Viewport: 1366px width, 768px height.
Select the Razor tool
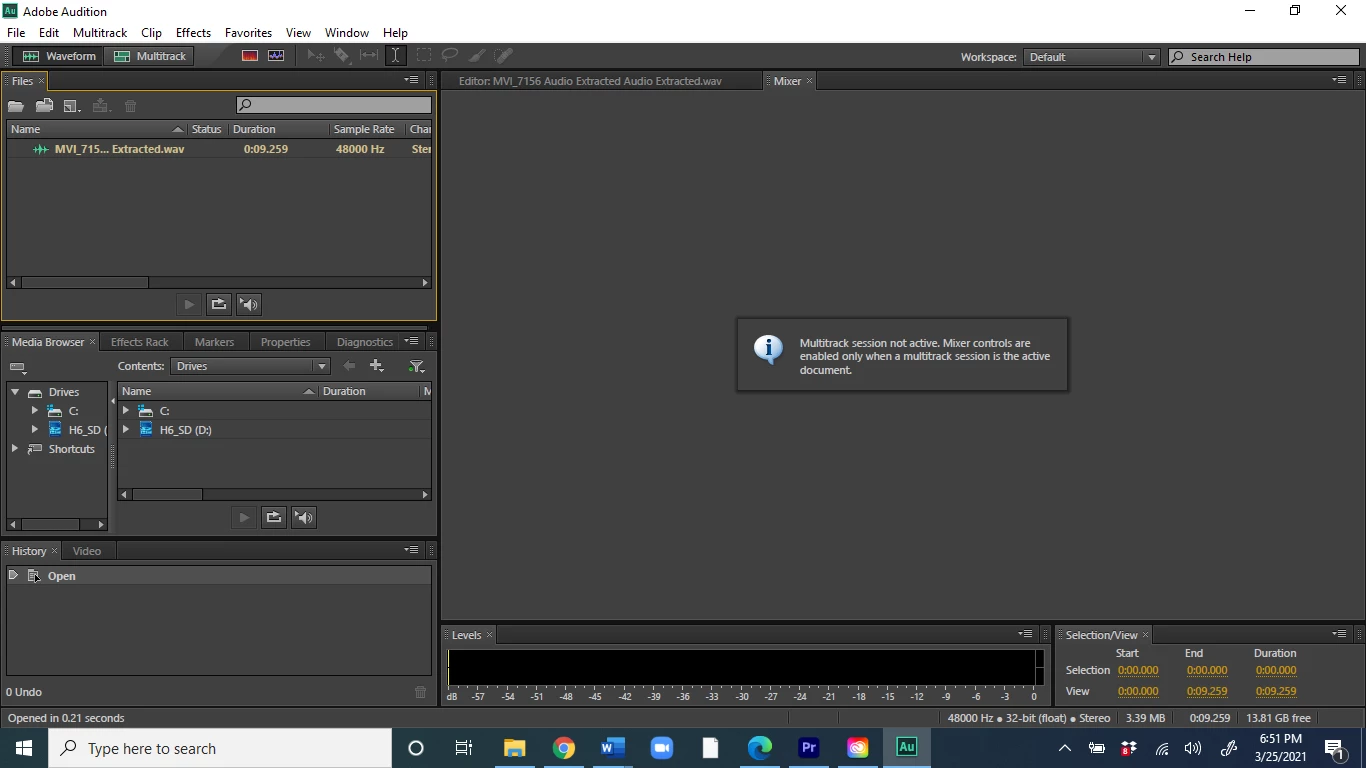(x=342, y=56)
